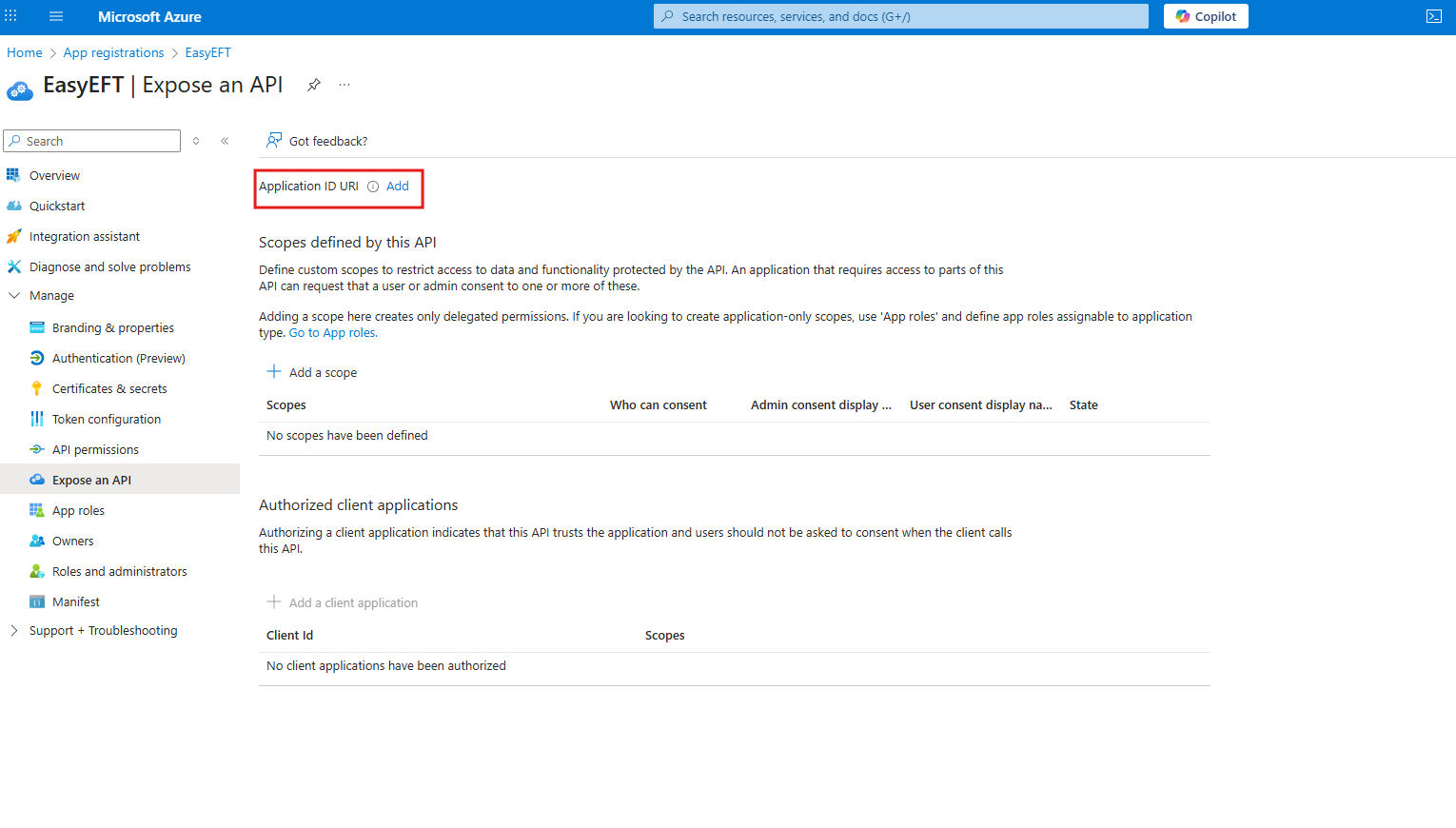
Task: Click the plus icon for Add a scope
Action: pos(274,372)
